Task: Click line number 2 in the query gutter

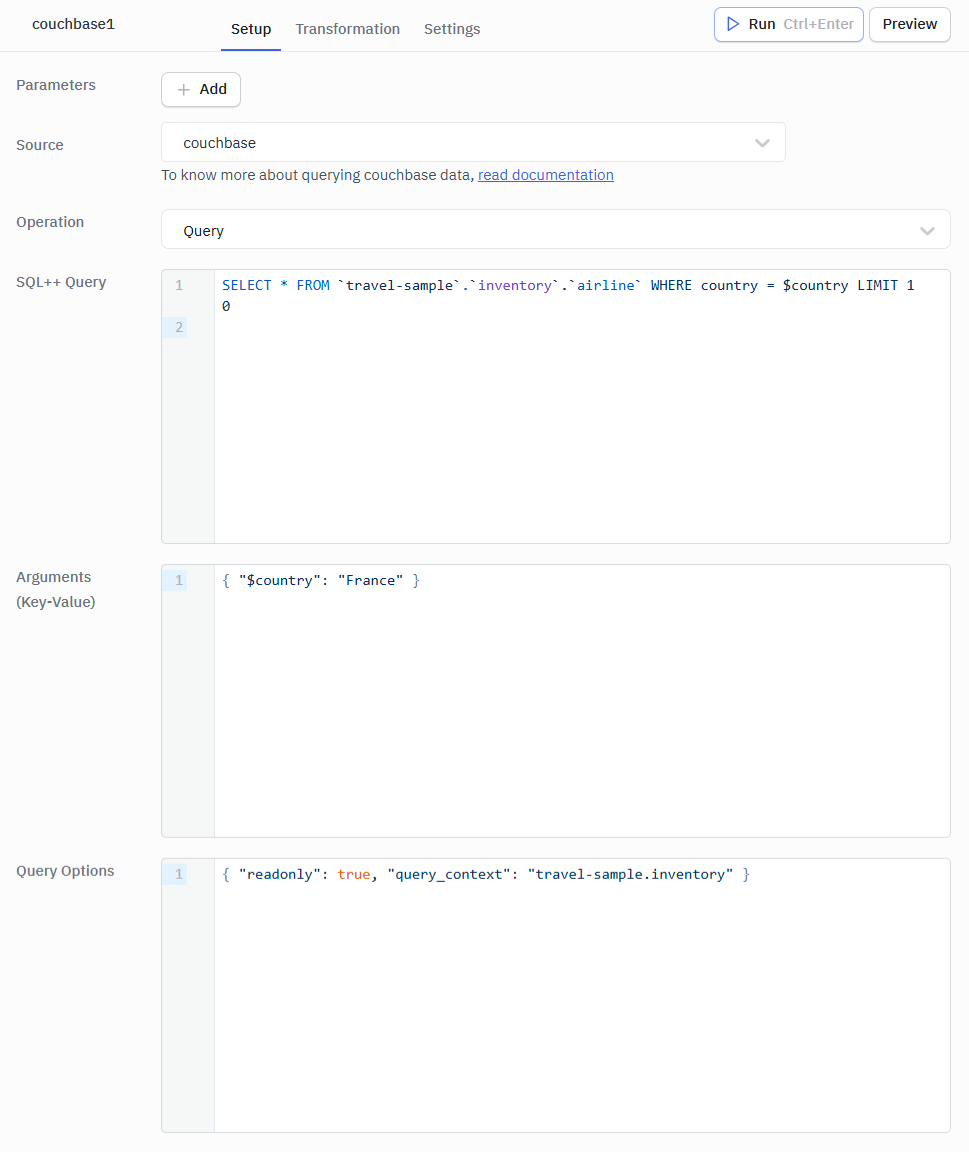Action: pyautogui.click(x=178, y=327)
